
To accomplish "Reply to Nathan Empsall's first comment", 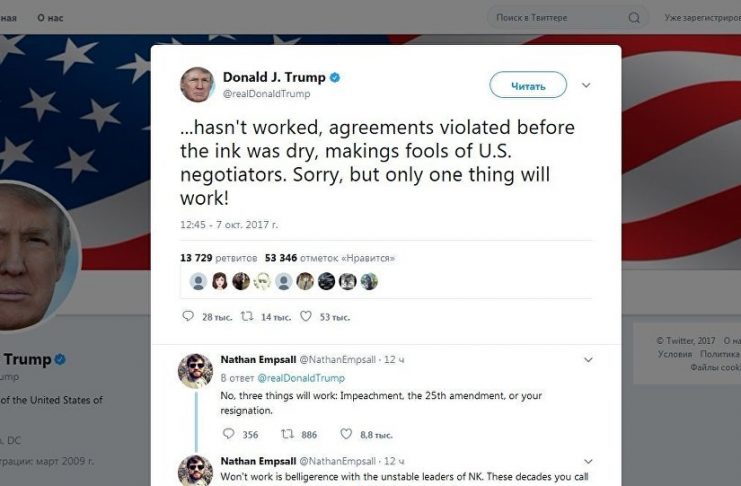I will tap(228, 433).
